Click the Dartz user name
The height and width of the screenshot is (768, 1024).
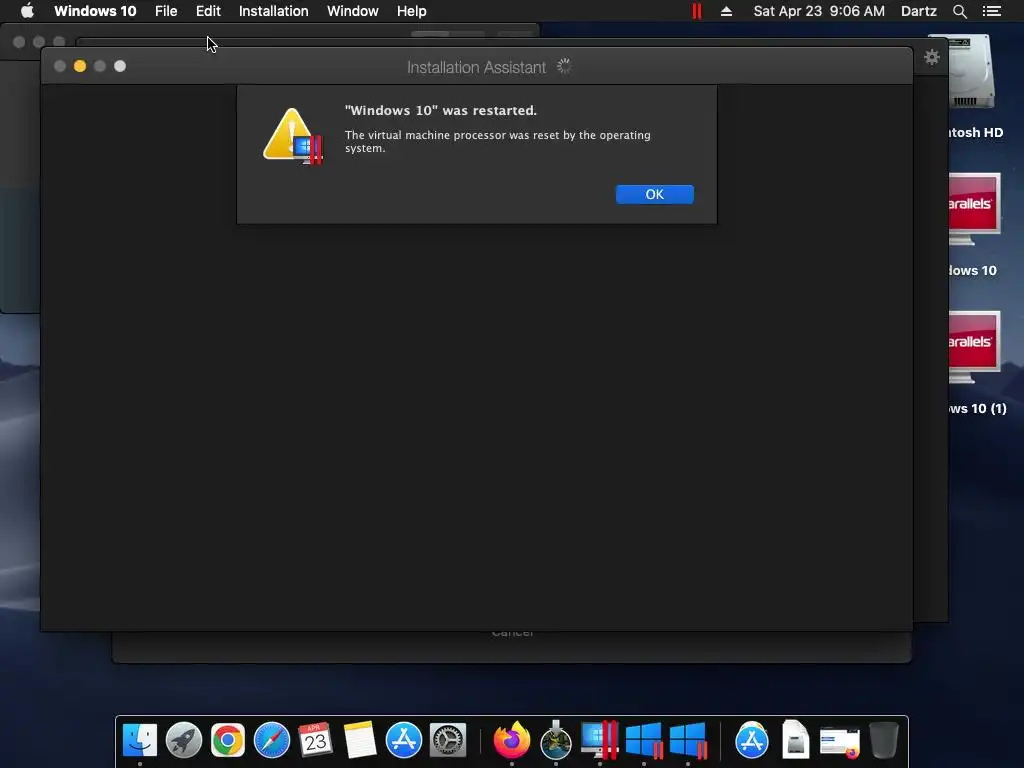tap(918, 11)
